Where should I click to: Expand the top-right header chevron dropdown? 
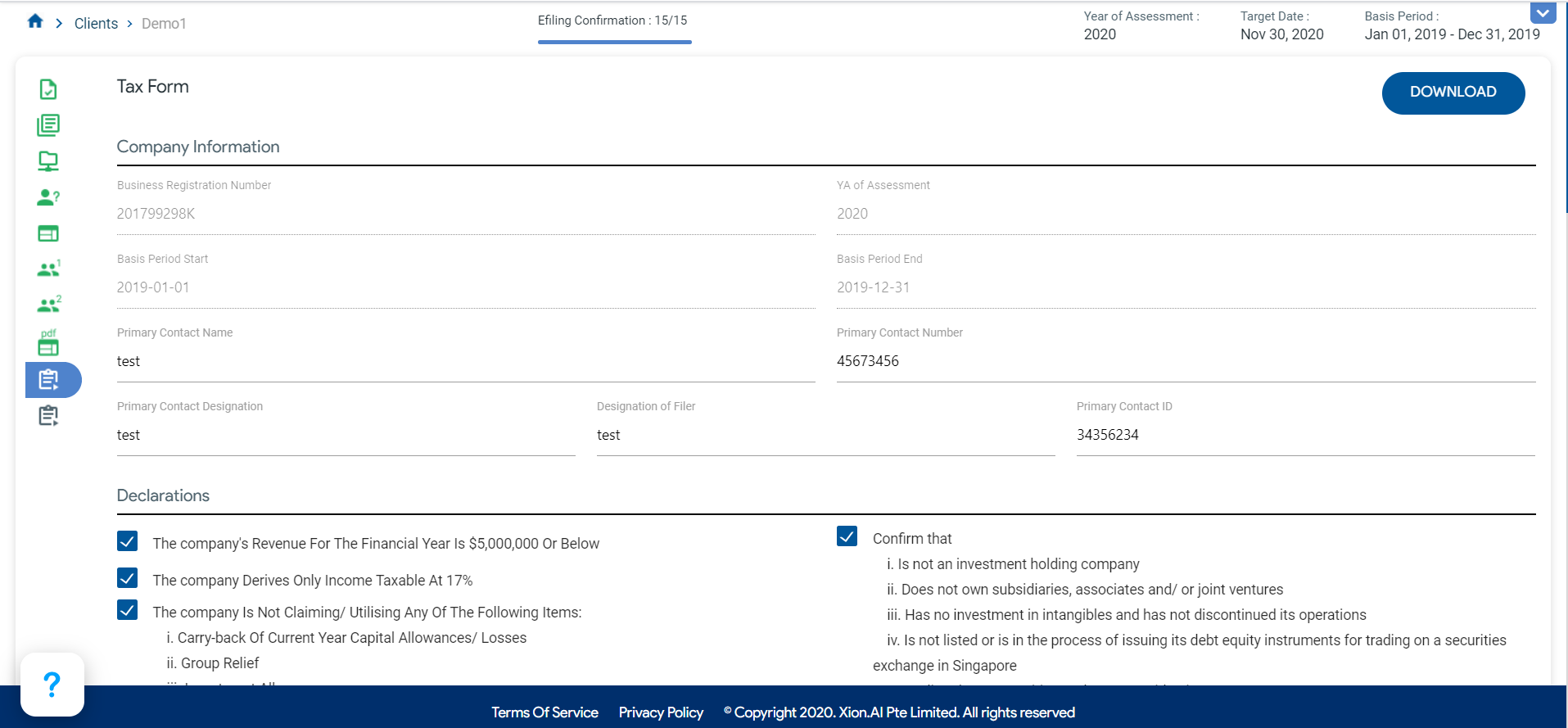(1543, 13)
